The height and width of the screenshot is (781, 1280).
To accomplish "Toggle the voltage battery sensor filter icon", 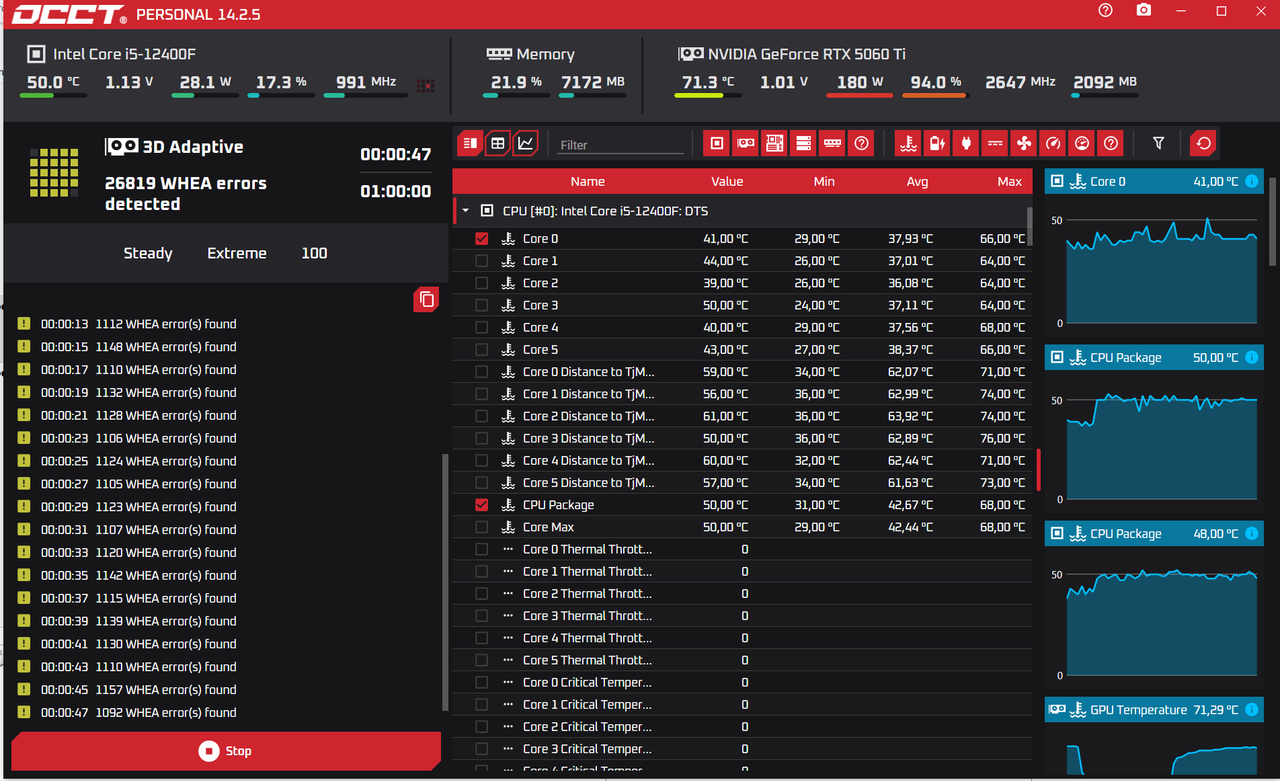I will pyautogui.click(x=937, y=144).
